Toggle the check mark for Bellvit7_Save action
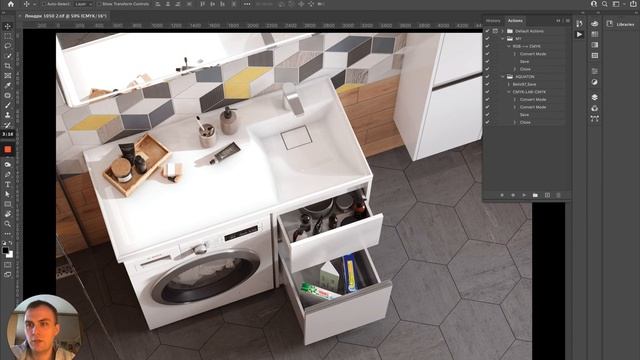Image resolution: width=640 pixels, height=360 pixels. pos(487,84)
